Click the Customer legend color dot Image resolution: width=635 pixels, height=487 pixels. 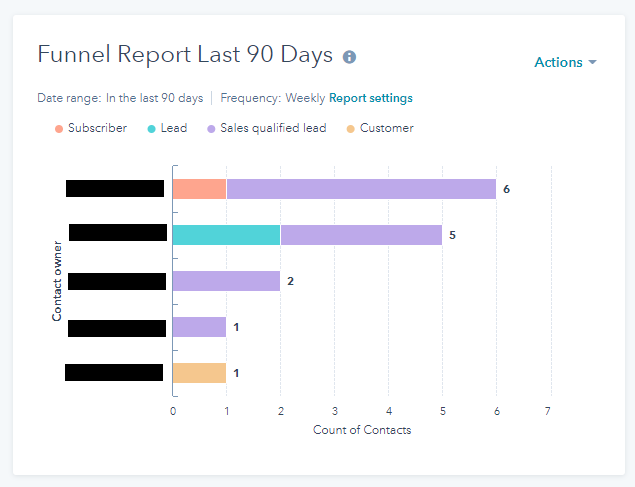pyautogui.click(x=350, y=129)
